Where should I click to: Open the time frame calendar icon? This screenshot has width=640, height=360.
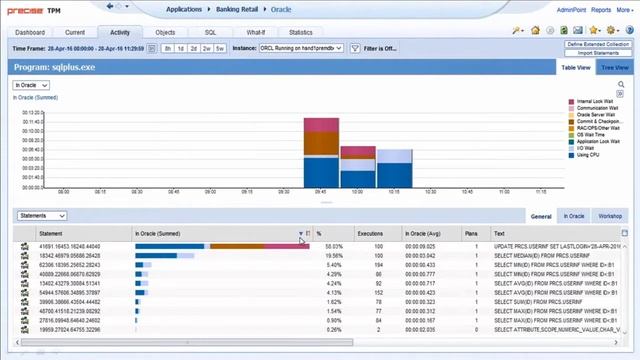pyautogui.click(x=151, y=48)
